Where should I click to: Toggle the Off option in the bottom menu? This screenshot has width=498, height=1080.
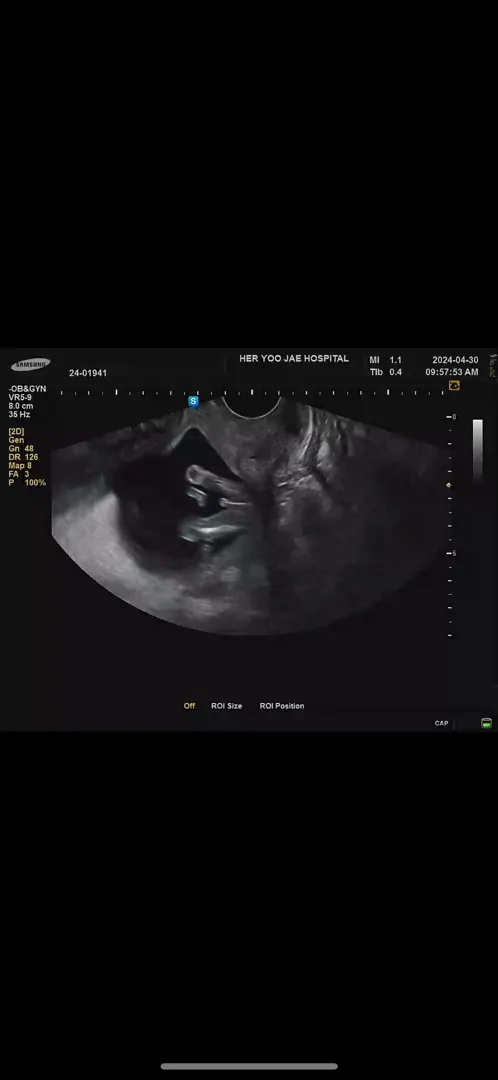tap(189, 706)
